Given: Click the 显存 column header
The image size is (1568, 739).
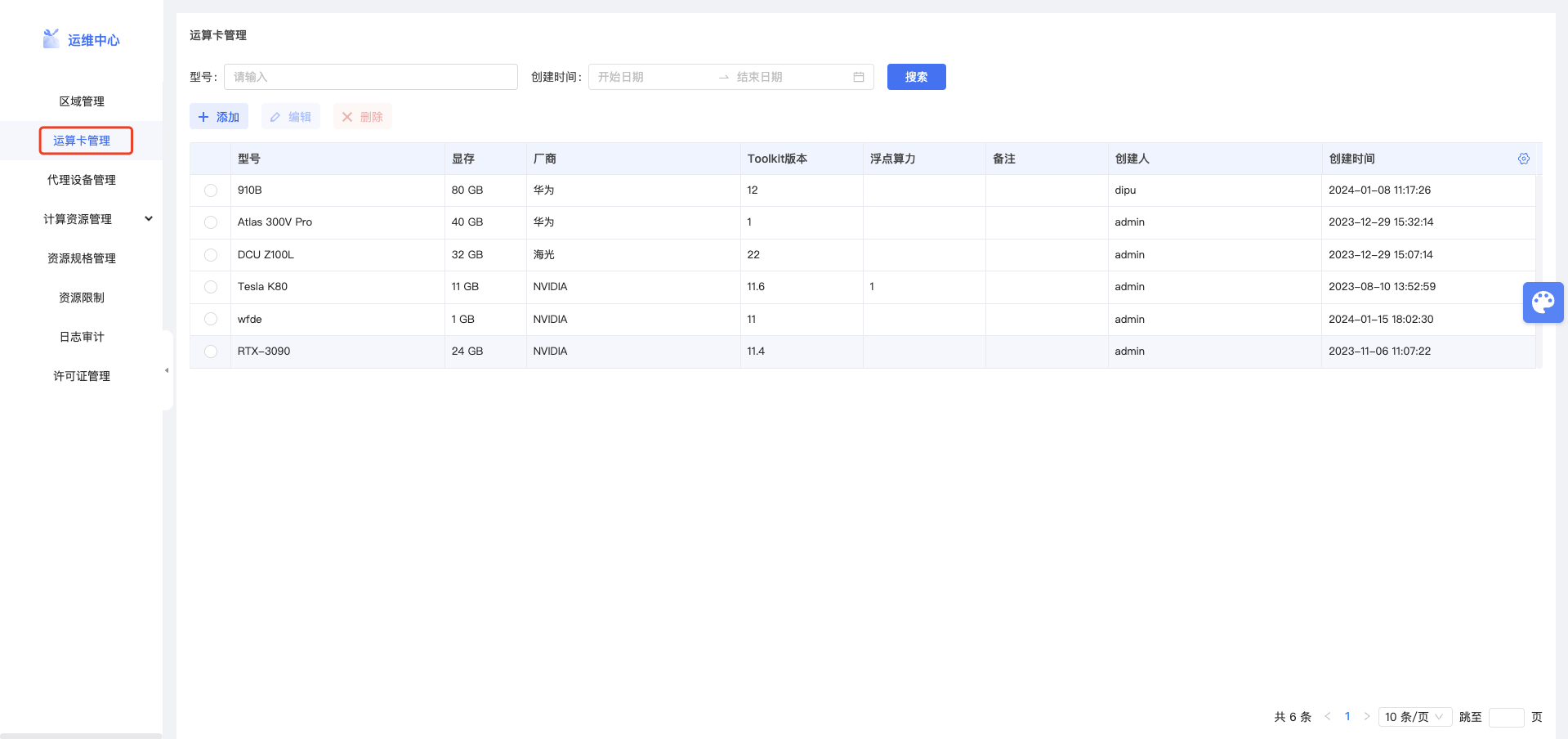Looking at the screenshot, I should point(485,159).
